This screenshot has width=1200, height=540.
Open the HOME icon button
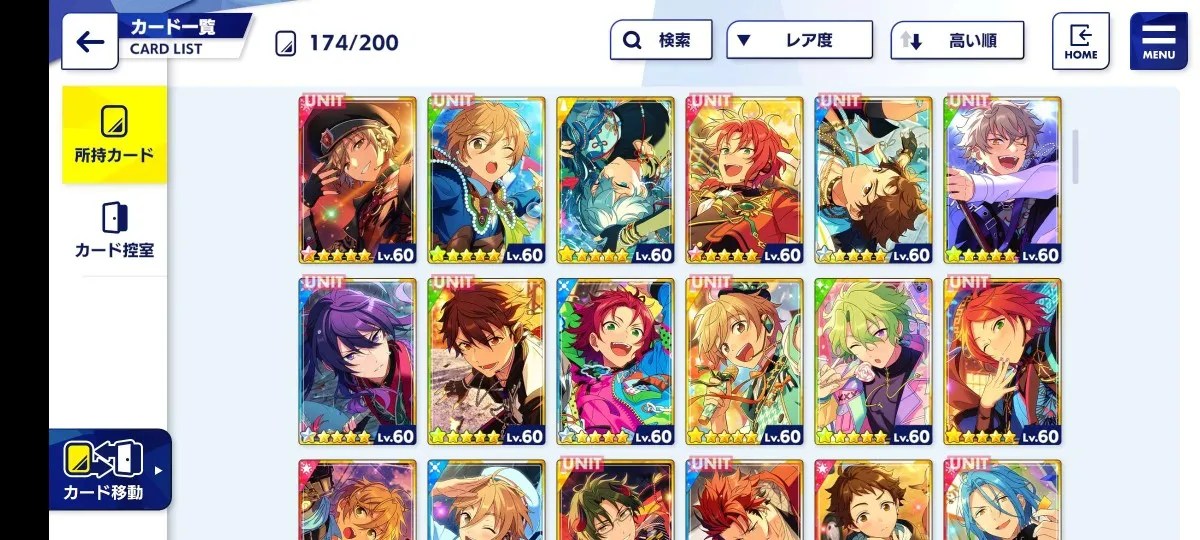tap(1081, 41)
